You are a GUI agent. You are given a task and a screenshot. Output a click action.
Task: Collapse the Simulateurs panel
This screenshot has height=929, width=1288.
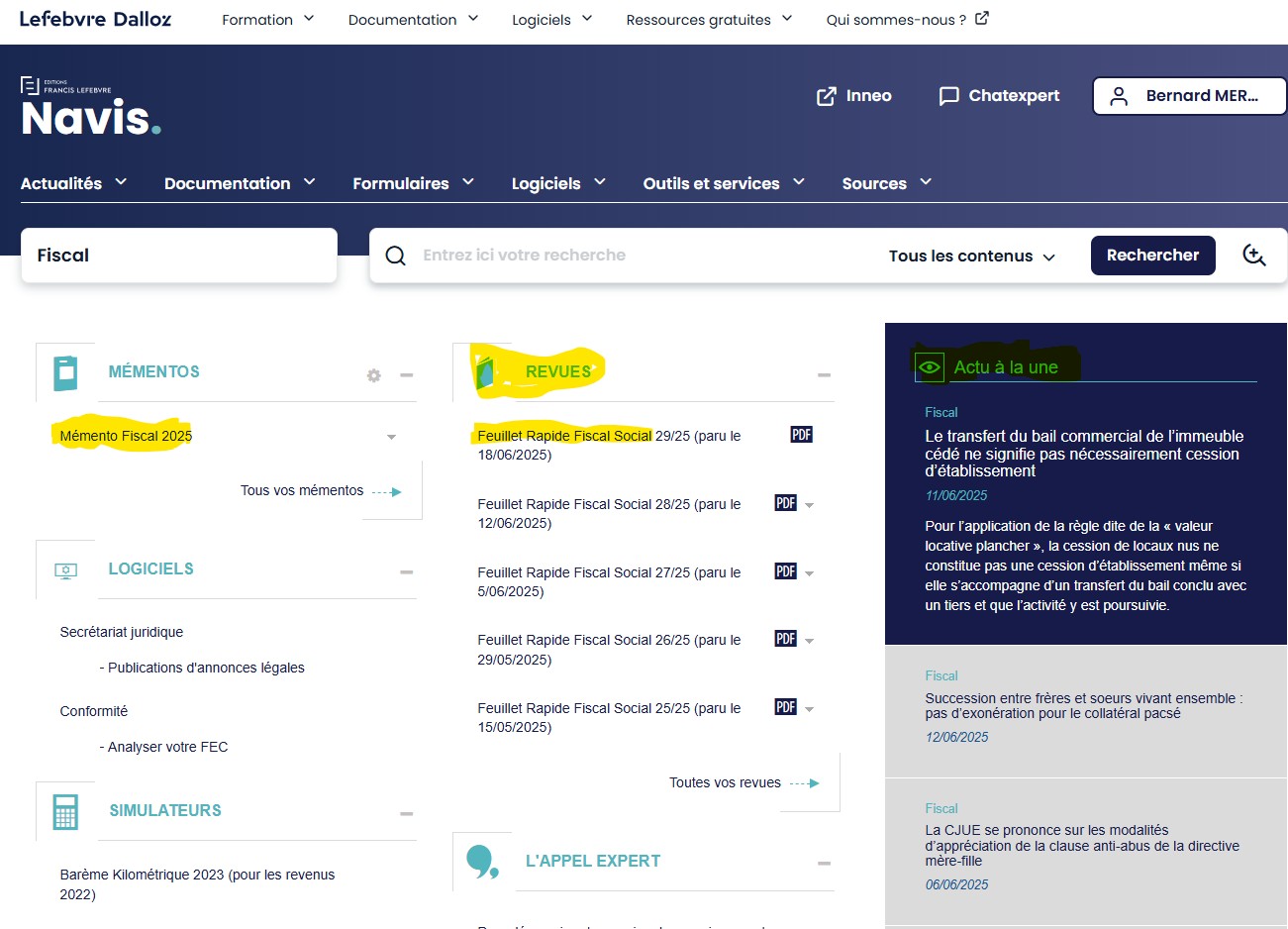pos(406,814)
